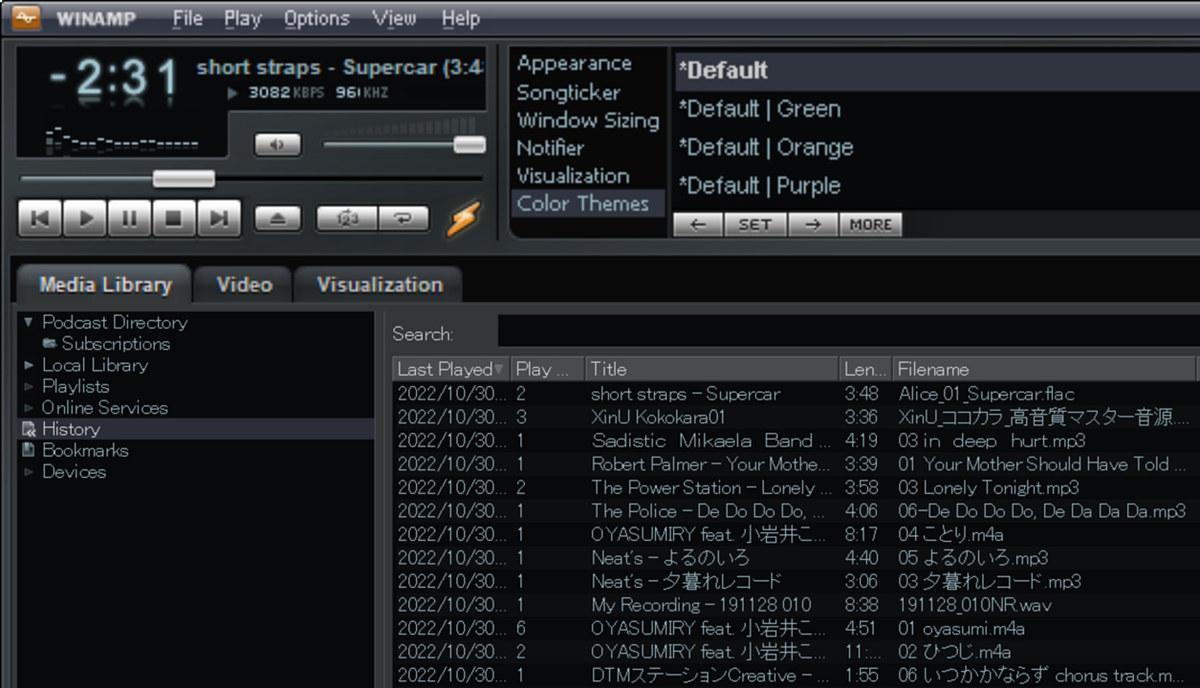Skip to the next track
This screenshot has width=1200, height=688.
coord(219,218)
